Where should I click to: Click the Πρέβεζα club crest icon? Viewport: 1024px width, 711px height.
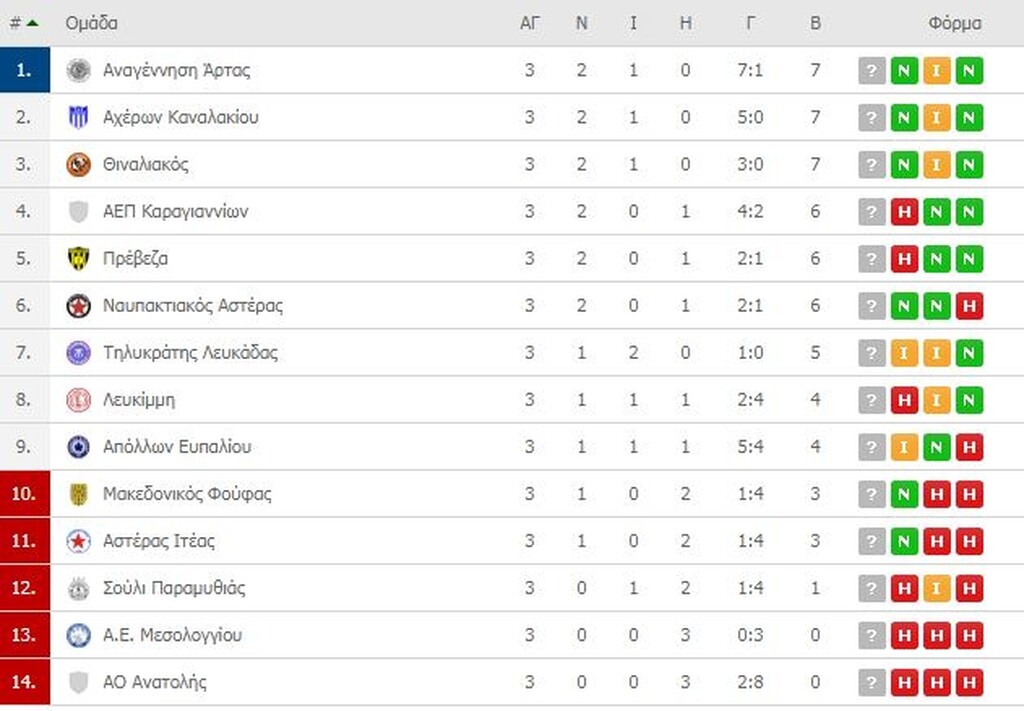coord(78,259)
